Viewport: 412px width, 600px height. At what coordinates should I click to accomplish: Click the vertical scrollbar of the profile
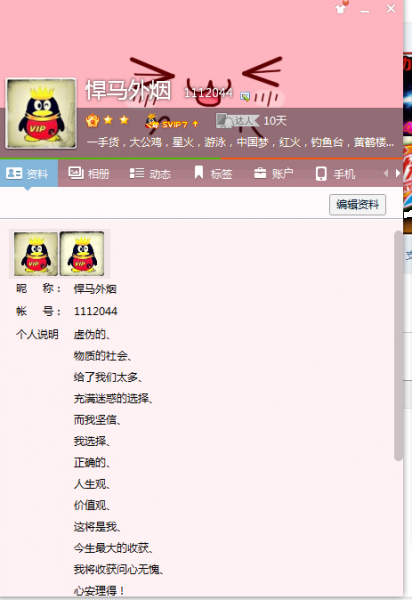tap(398, 346)
